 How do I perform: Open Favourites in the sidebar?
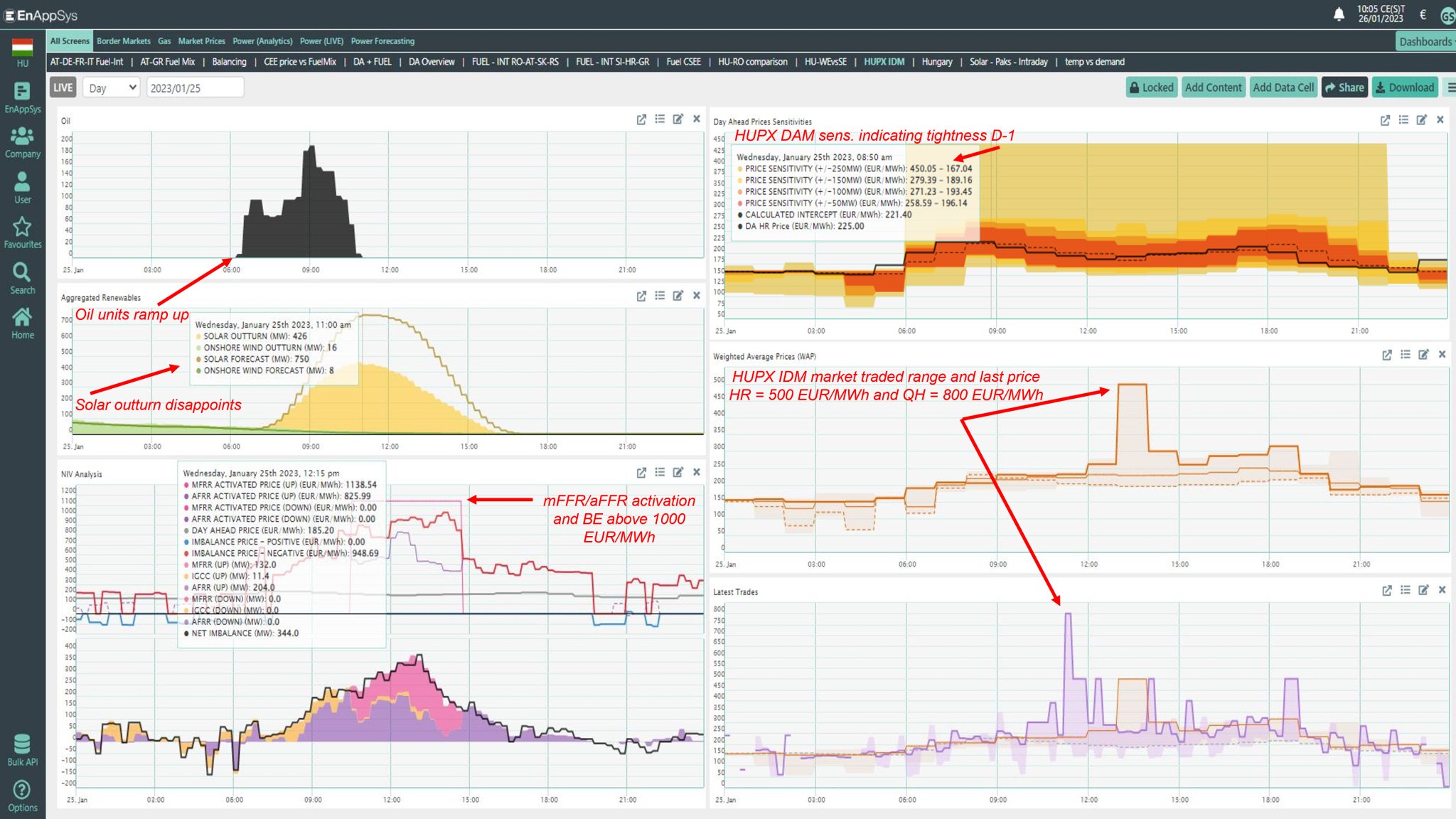click(23, 232)
